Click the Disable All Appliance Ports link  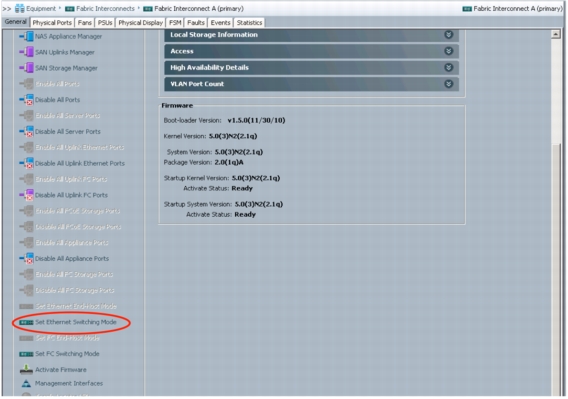pos(72,258)
